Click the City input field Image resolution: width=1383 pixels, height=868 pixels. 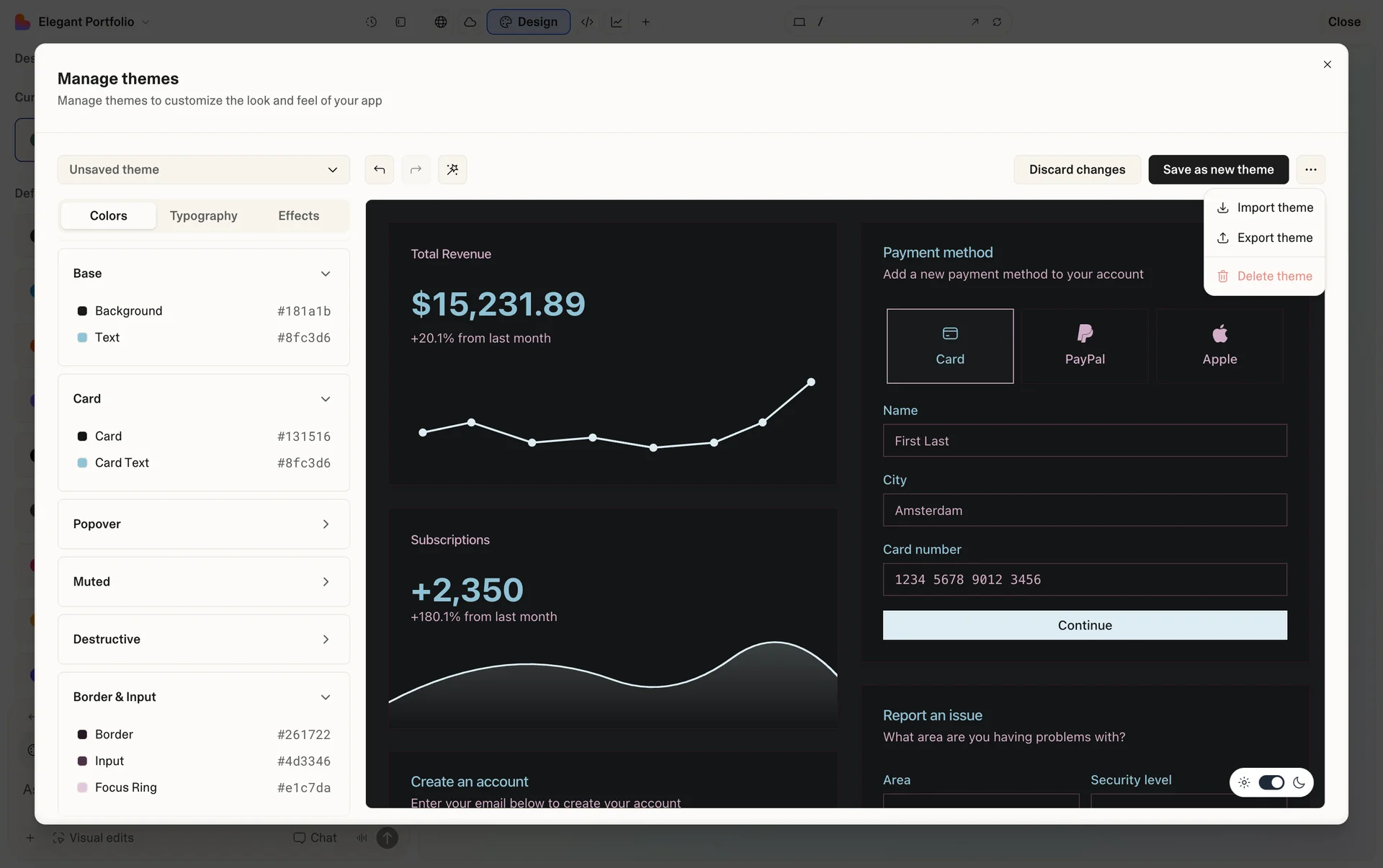tap(1084, 510)
